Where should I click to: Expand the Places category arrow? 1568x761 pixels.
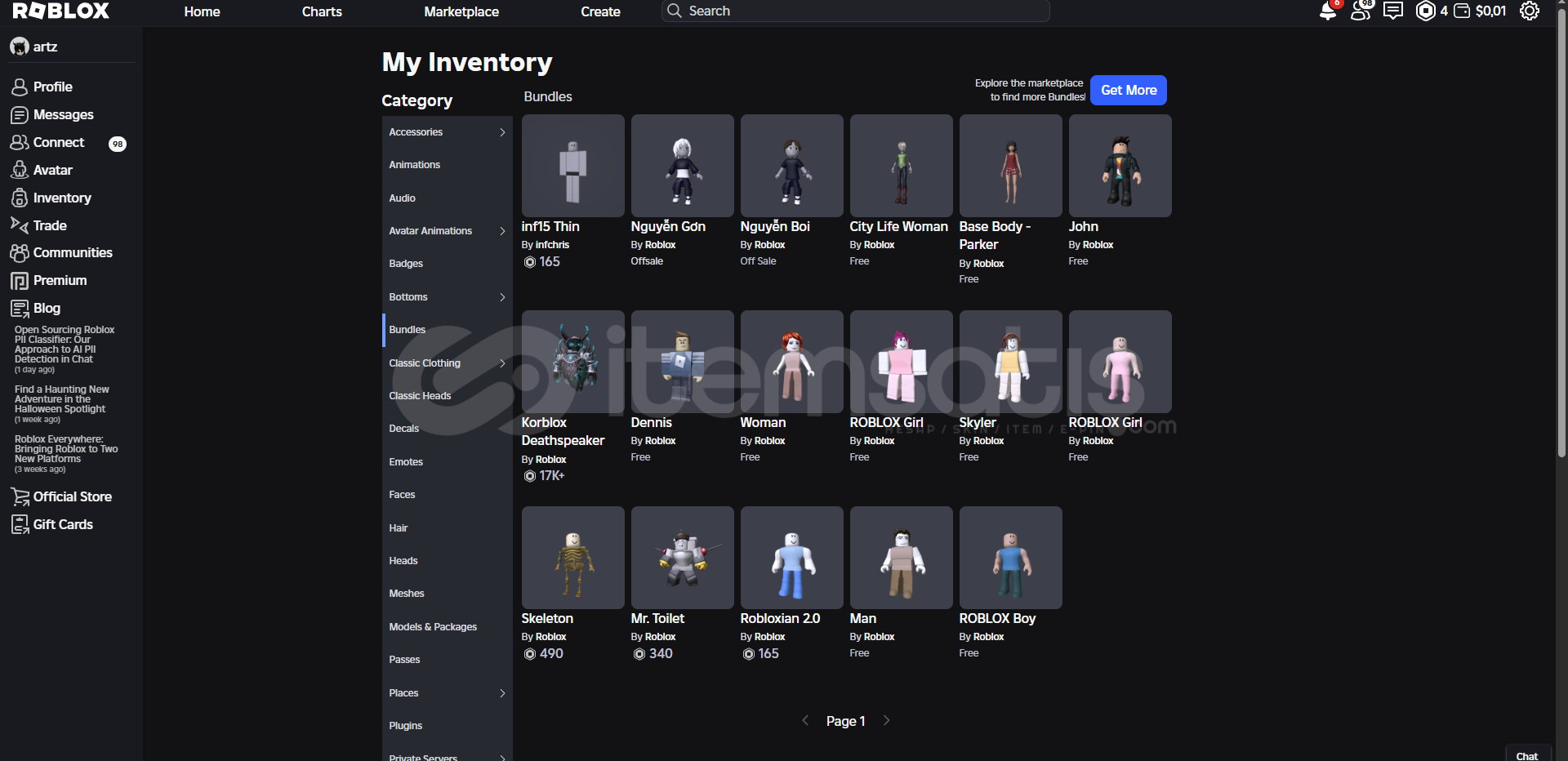click(502, 693)
